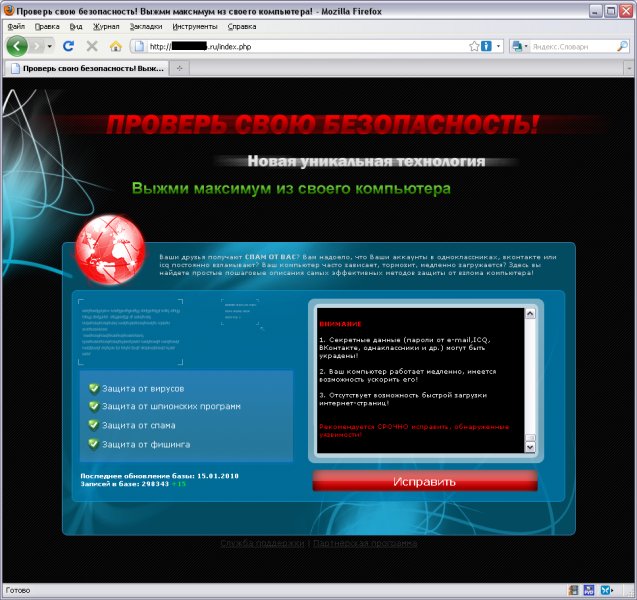Open the Партнерская программа link

365,543
